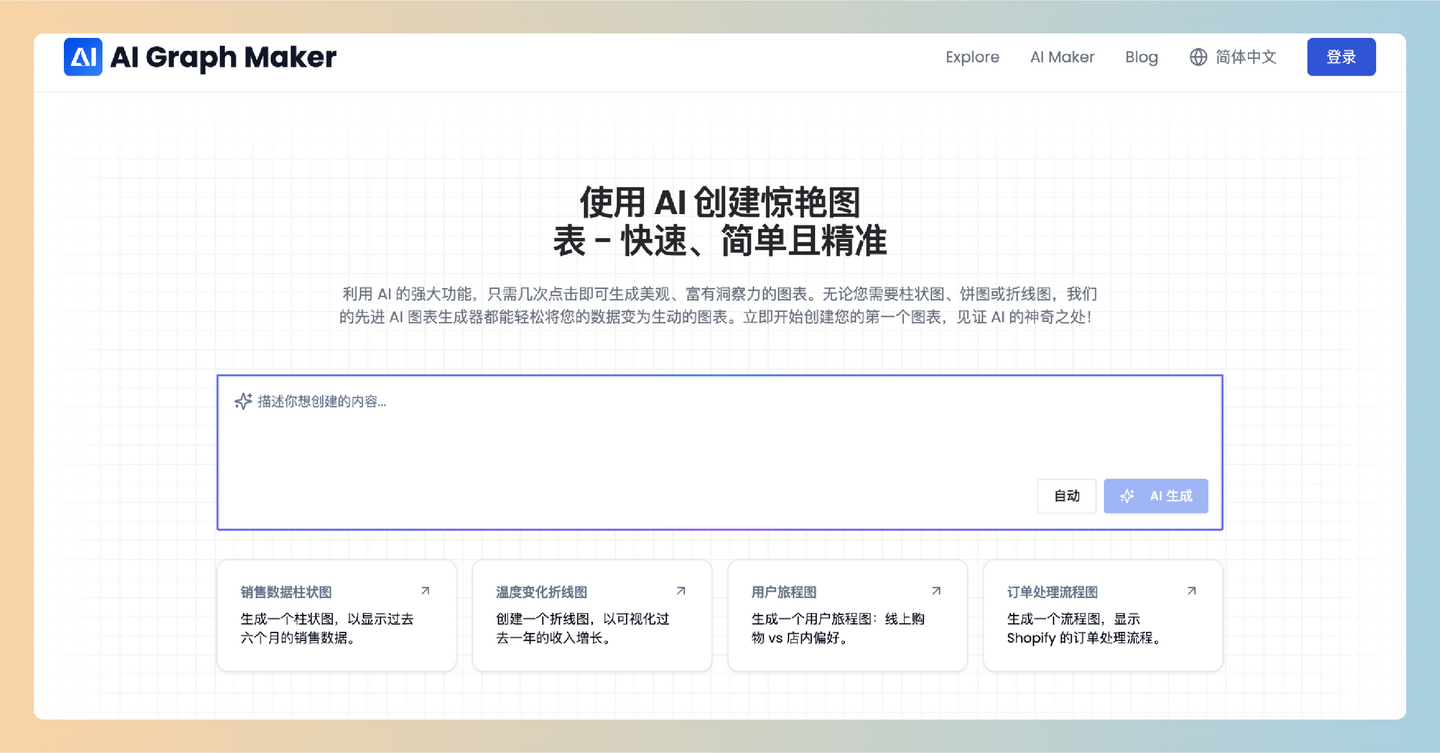Viewport: 1440px width, 753px height.
Task: Select AI Maker in the navigation
Action: (1062, 57)
